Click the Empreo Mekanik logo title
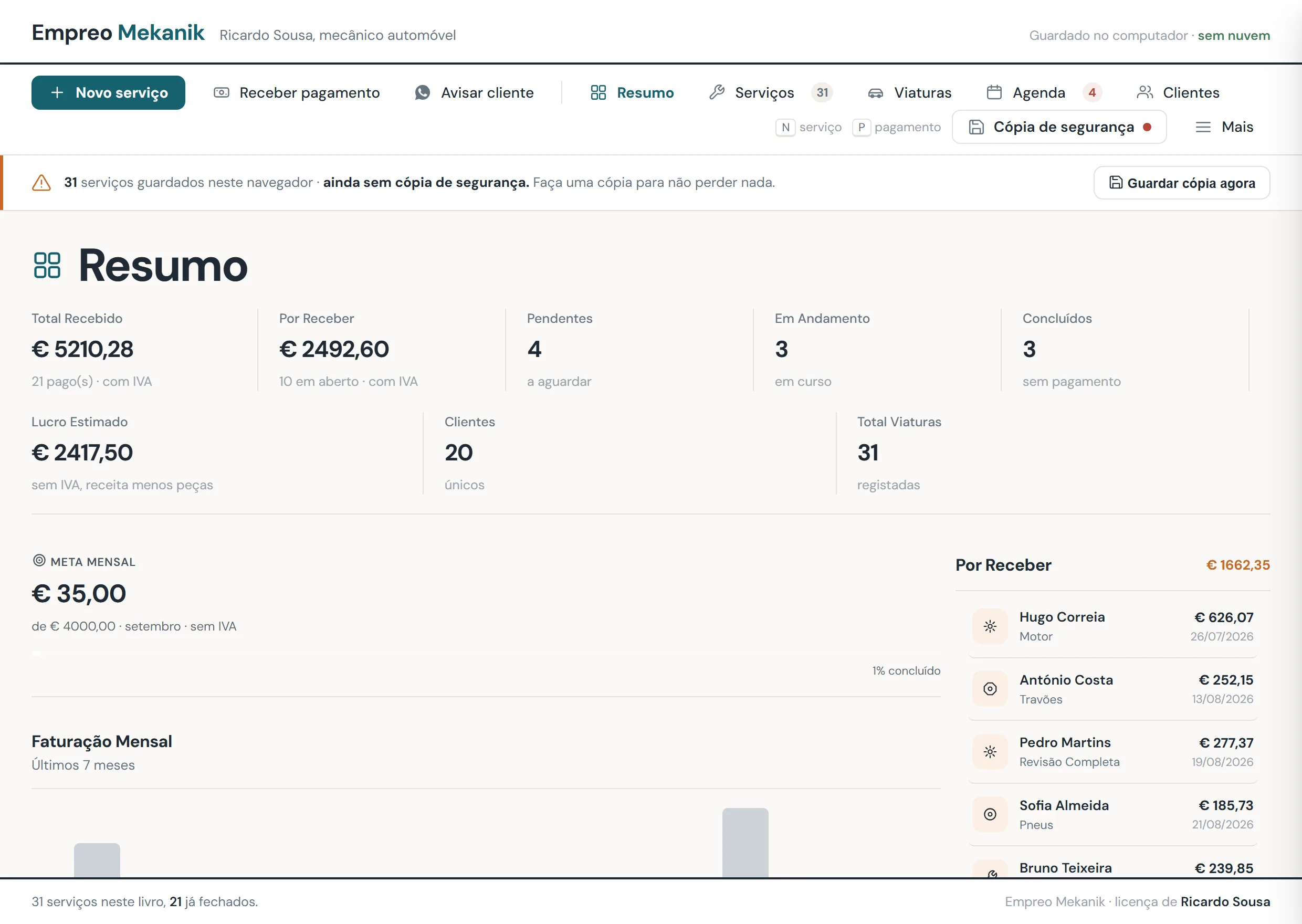The height and width of the screenshot is (924, 1302). point(118,33)
